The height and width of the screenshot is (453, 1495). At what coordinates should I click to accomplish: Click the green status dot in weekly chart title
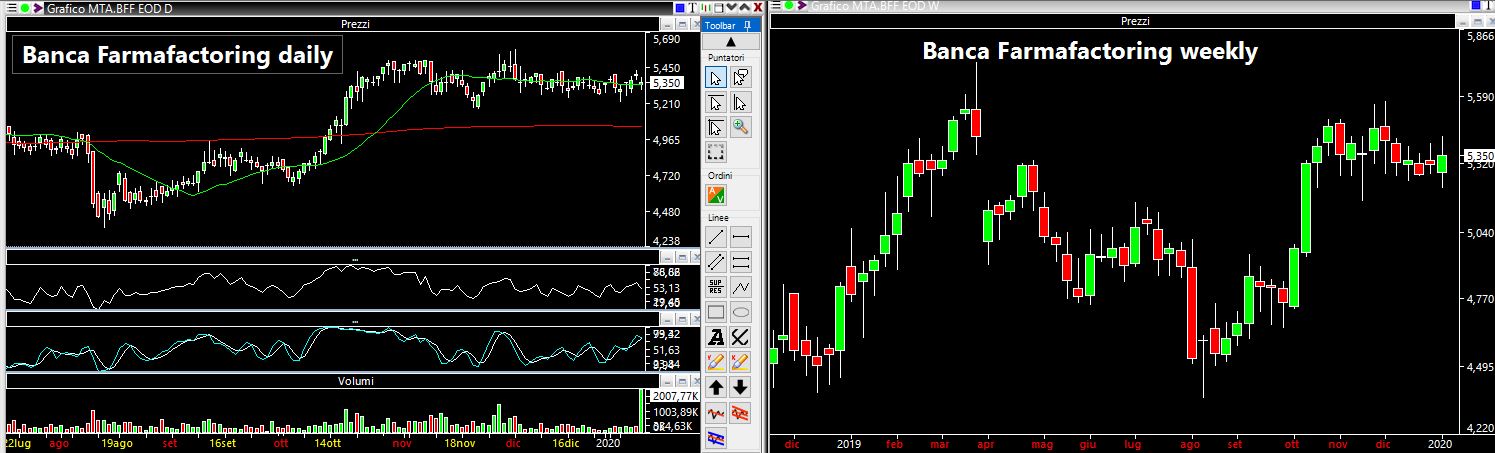click(791, 6)
